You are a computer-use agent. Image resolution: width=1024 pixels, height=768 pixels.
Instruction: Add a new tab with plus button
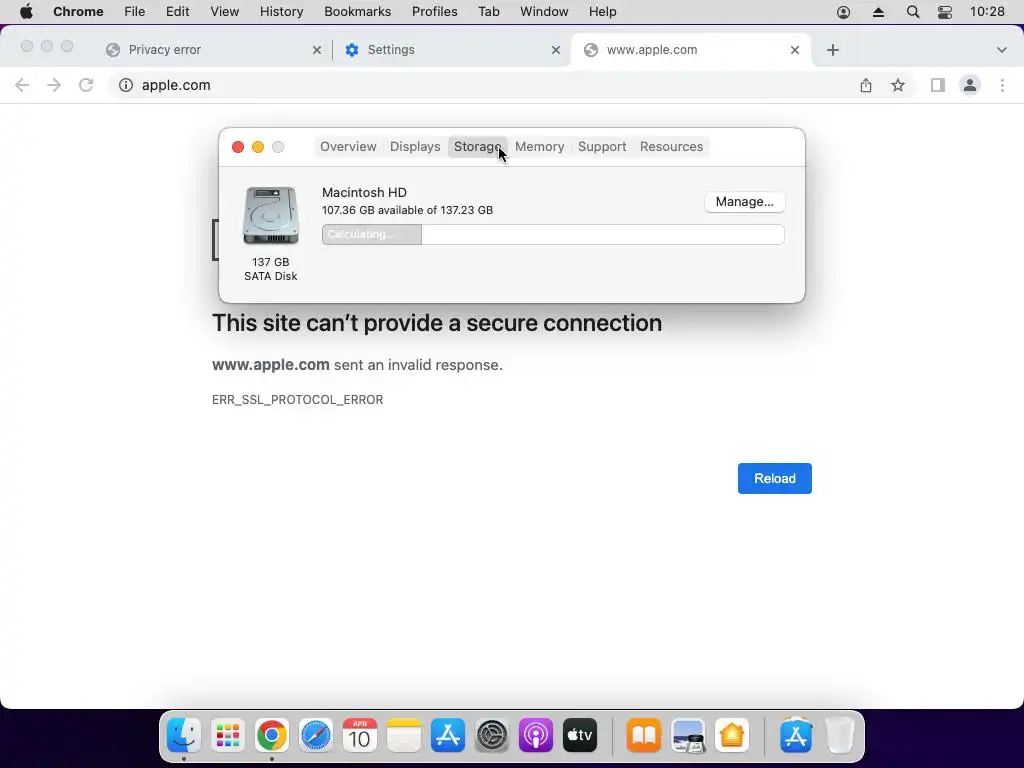click(x=833, y=50)
